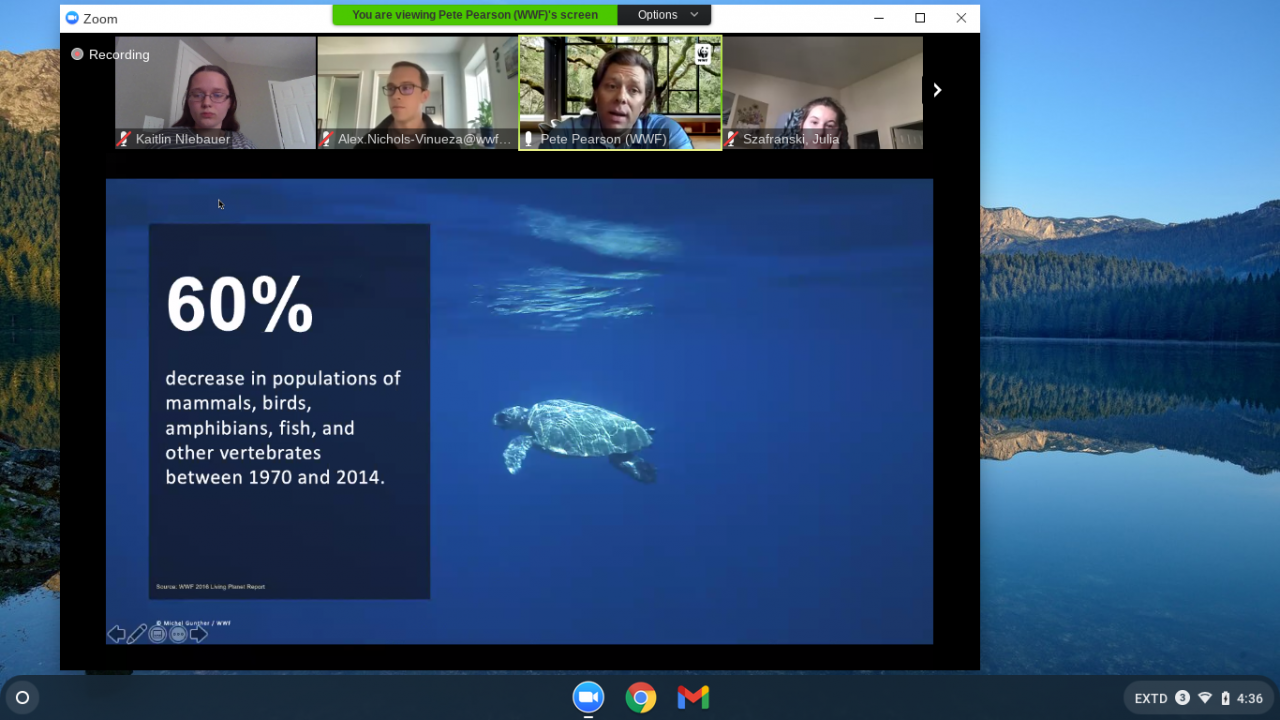Go to the previous slide with the left arrow
1280x720 pixels.
(x=116, y=634)
